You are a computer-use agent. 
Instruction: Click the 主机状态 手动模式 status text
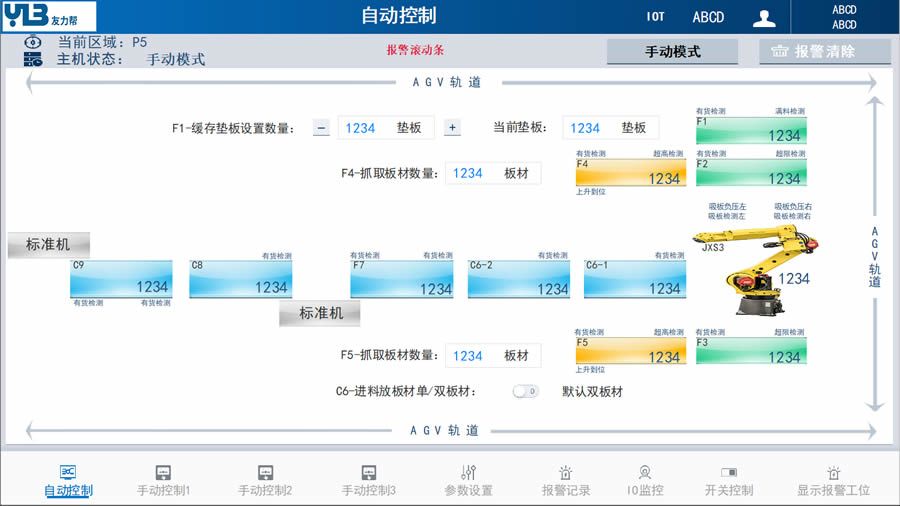131,59
